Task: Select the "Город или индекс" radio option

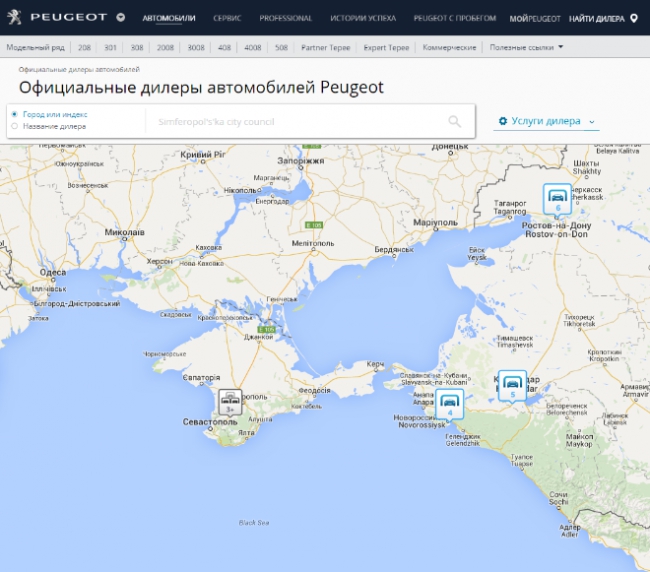Action: point(14,115)
